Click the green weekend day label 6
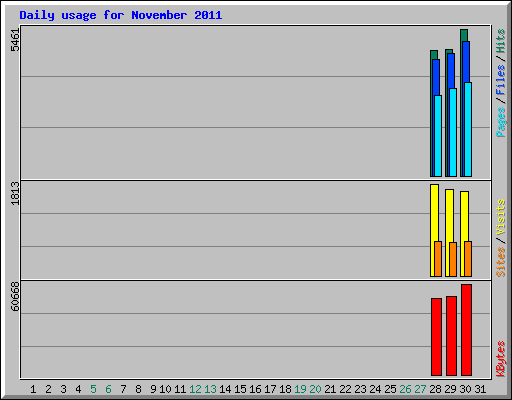Viewport: 512px width, 400px height. [108, 389]
